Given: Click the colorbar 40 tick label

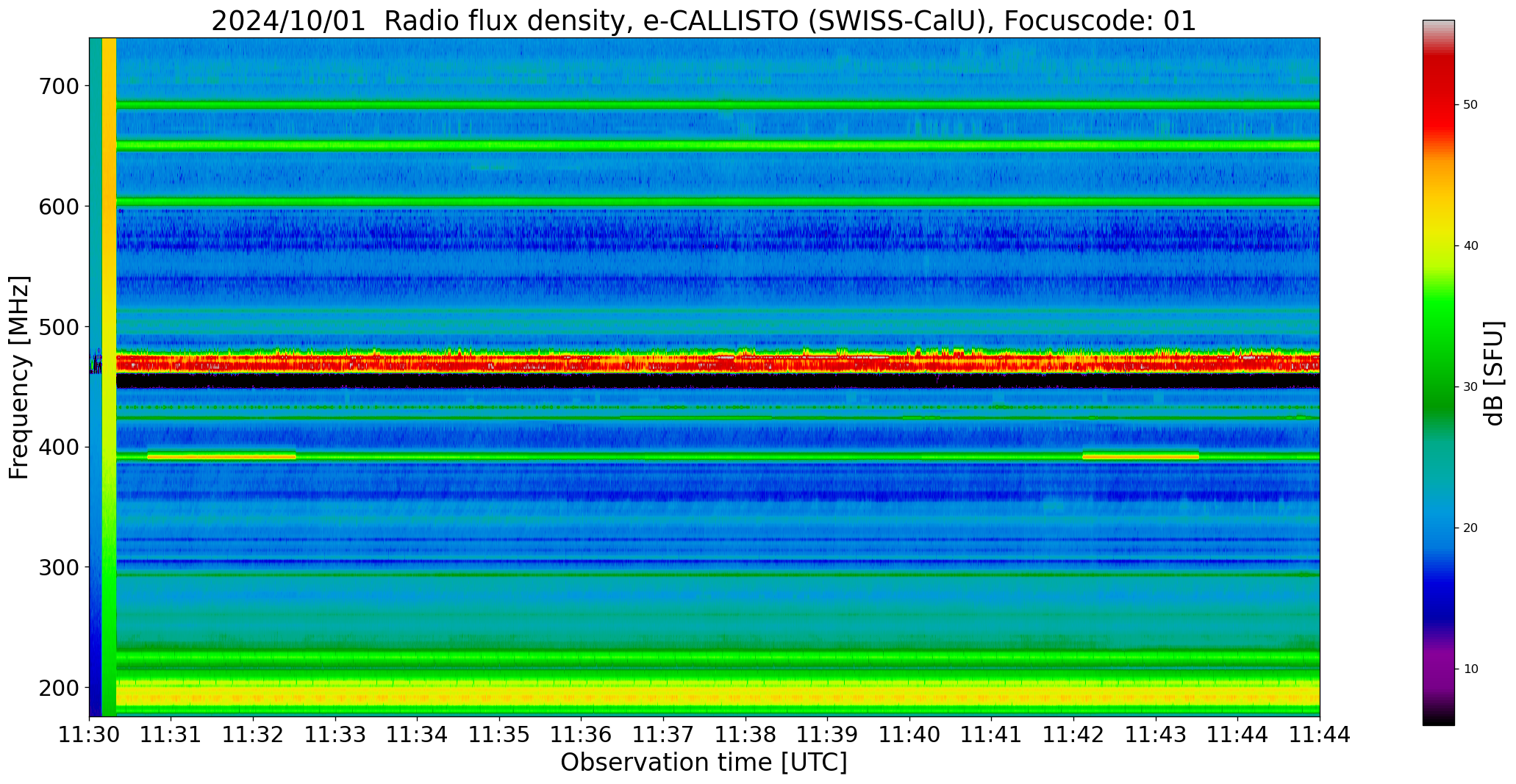Looking at the screenshot, I should pos(1470,246).
